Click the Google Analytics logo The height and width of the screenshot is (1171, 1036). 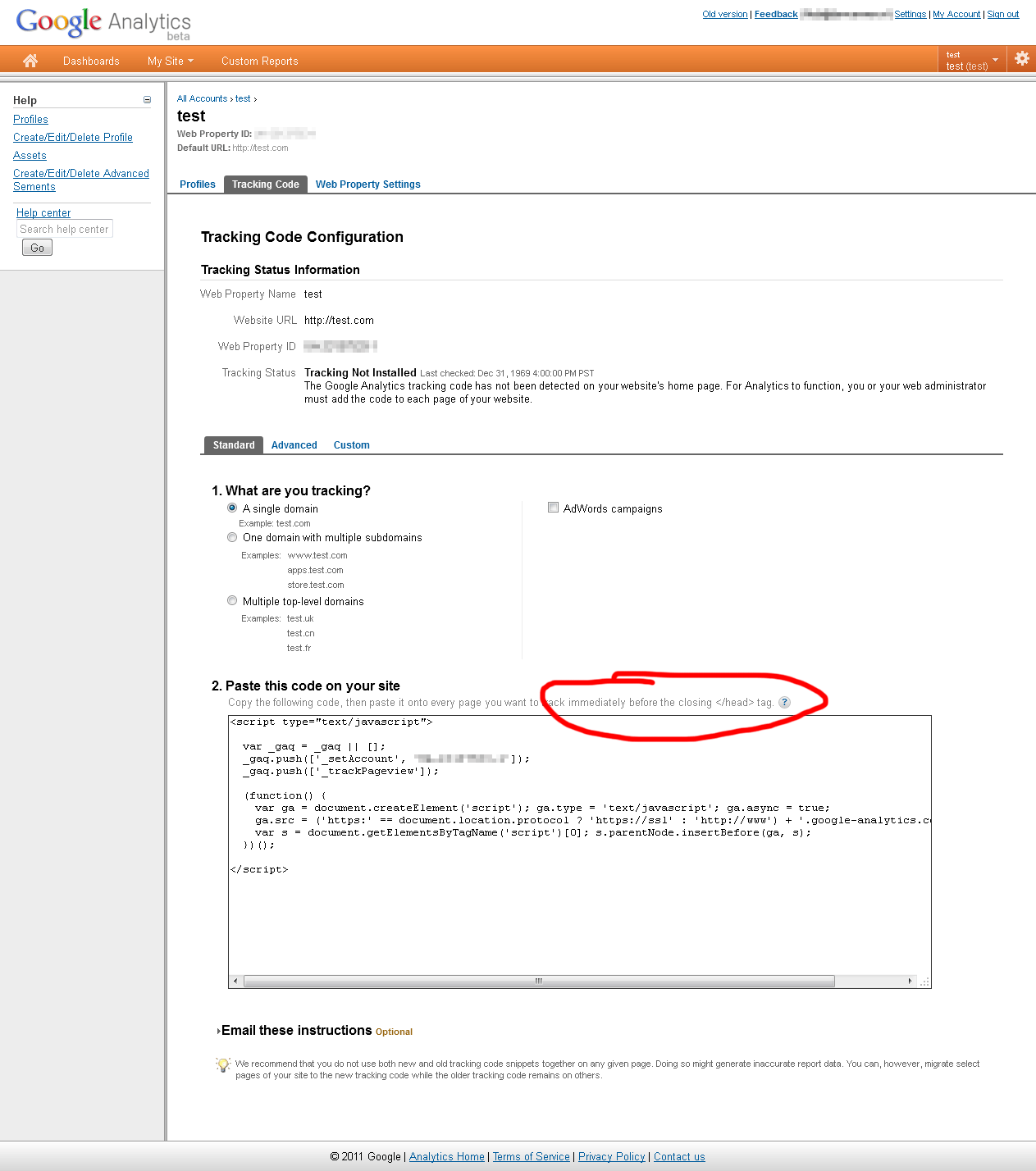coord(103,23)
